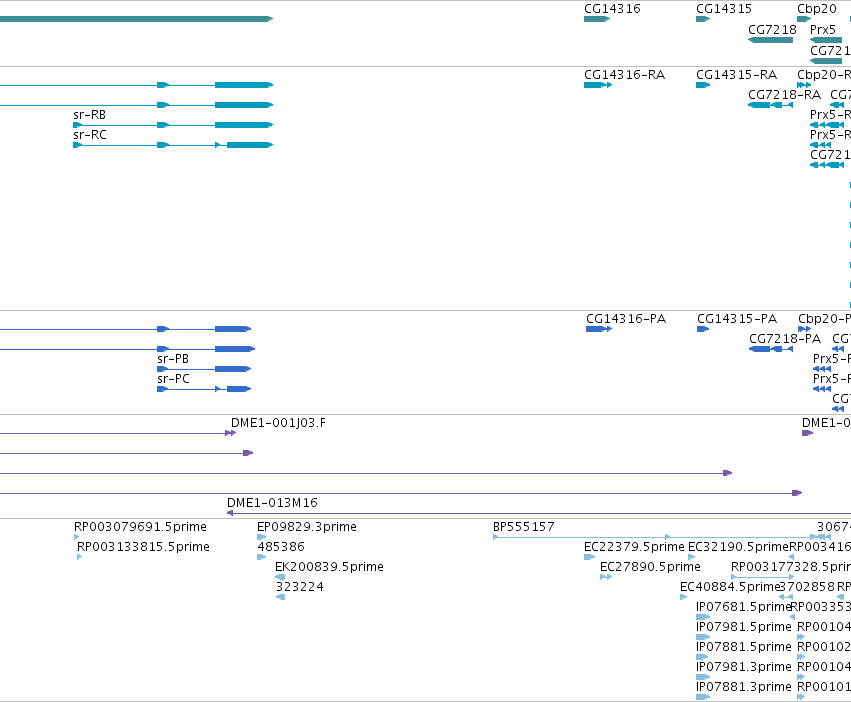
Task: Select the Prx5 gene label
Action: (x=823, y=30)
